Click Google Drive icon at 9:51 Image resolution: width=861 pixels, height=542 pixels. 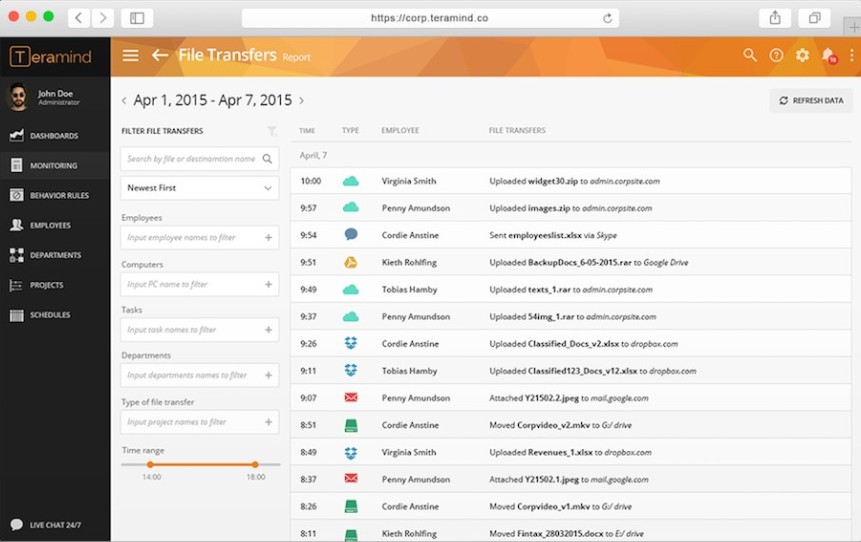click(x=350, y=262)
